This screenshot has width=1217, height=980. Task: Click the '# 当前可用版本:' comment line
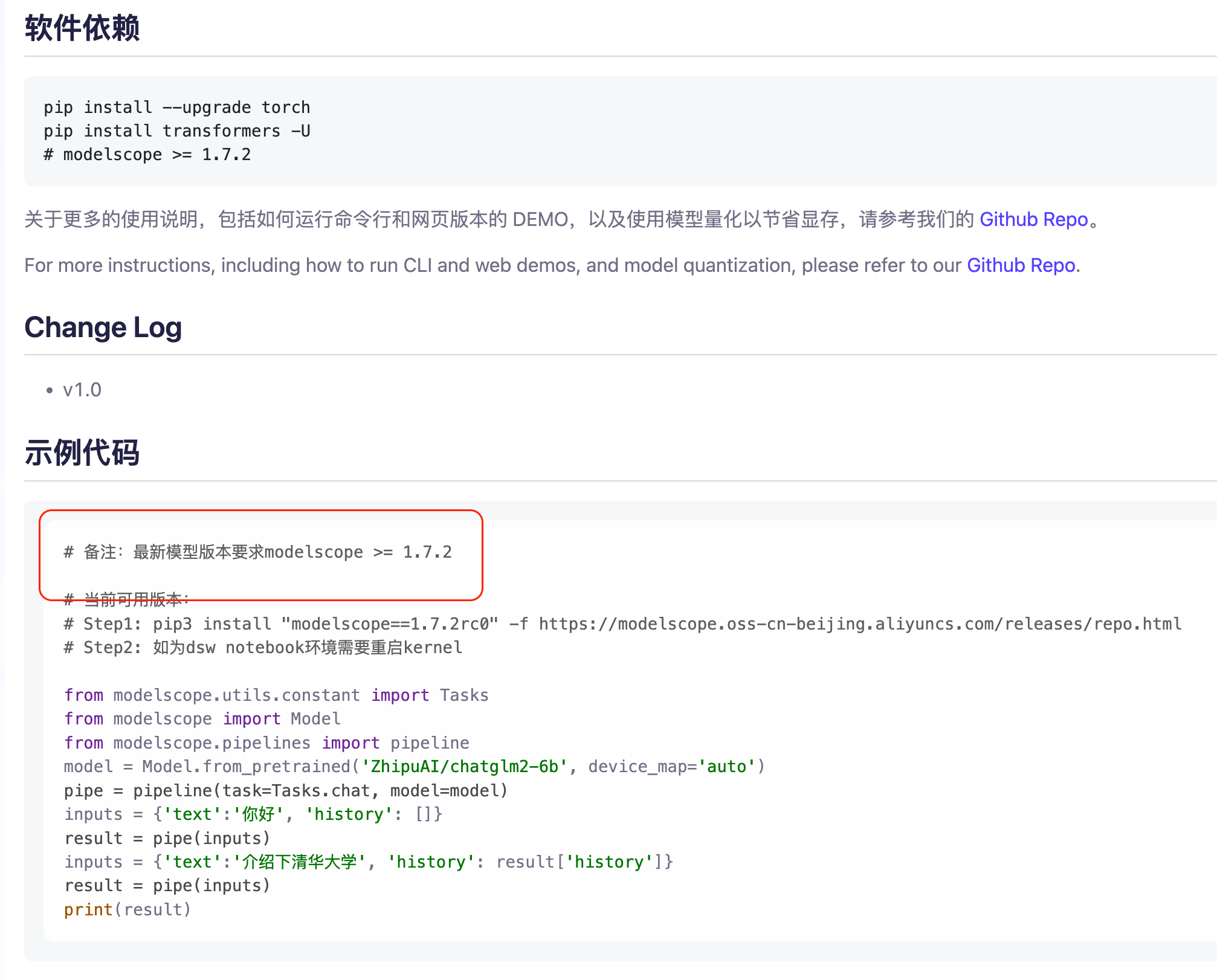point(127,599)
